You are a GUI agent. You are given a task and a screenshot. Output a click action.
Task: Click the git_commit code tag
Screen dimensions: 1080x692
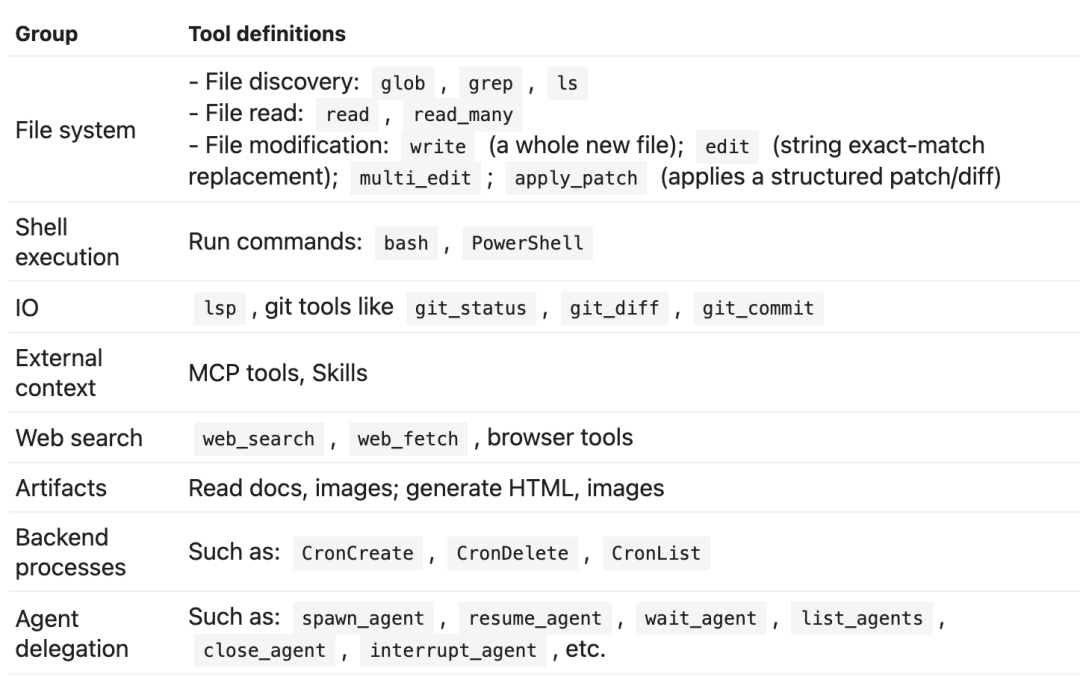(758, 308)
